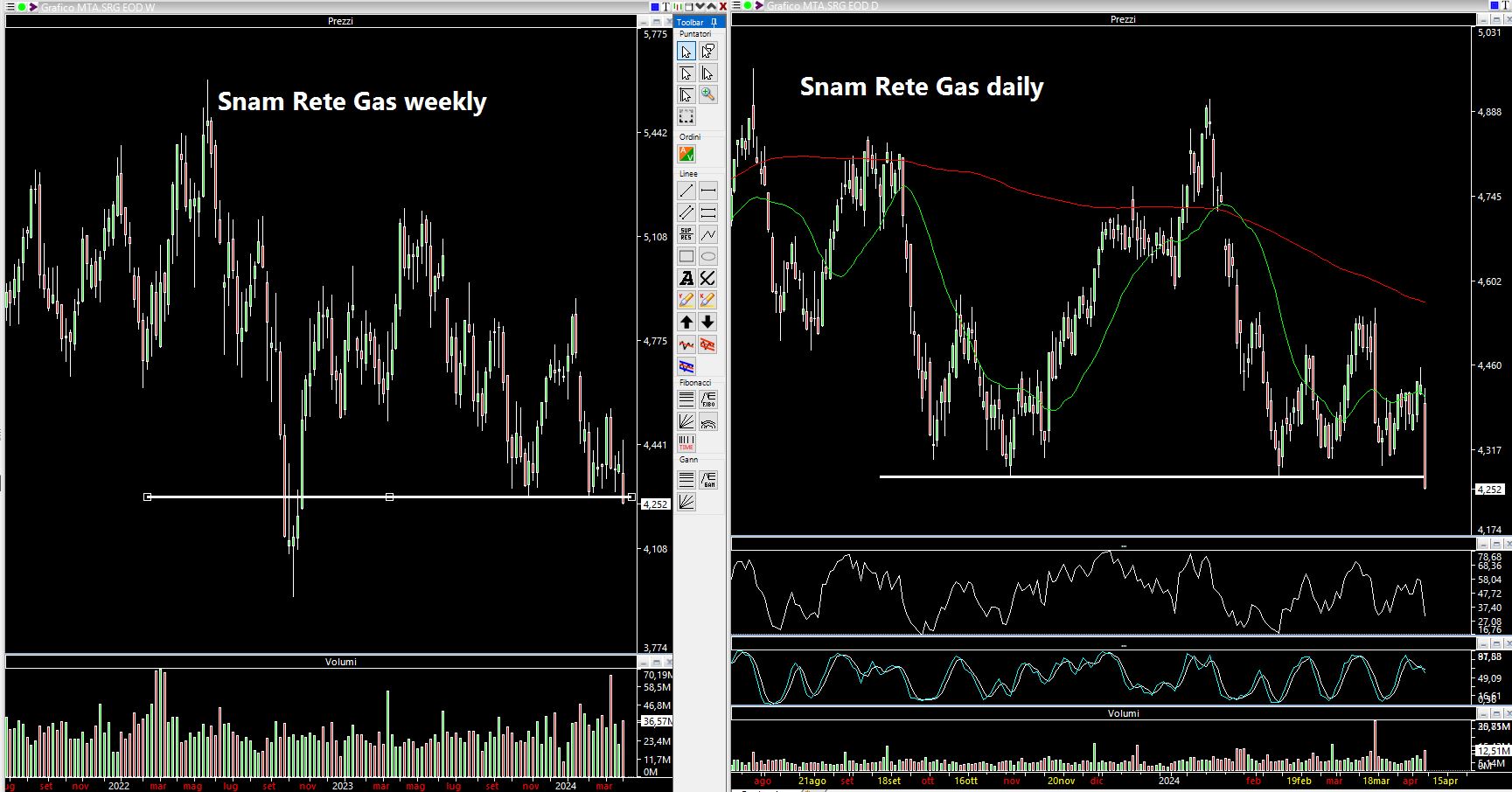Click the 4,252 price label on daily chart
Image resolution: width=1512 pixels, height=792 pixels.
tap(1490, 490)
